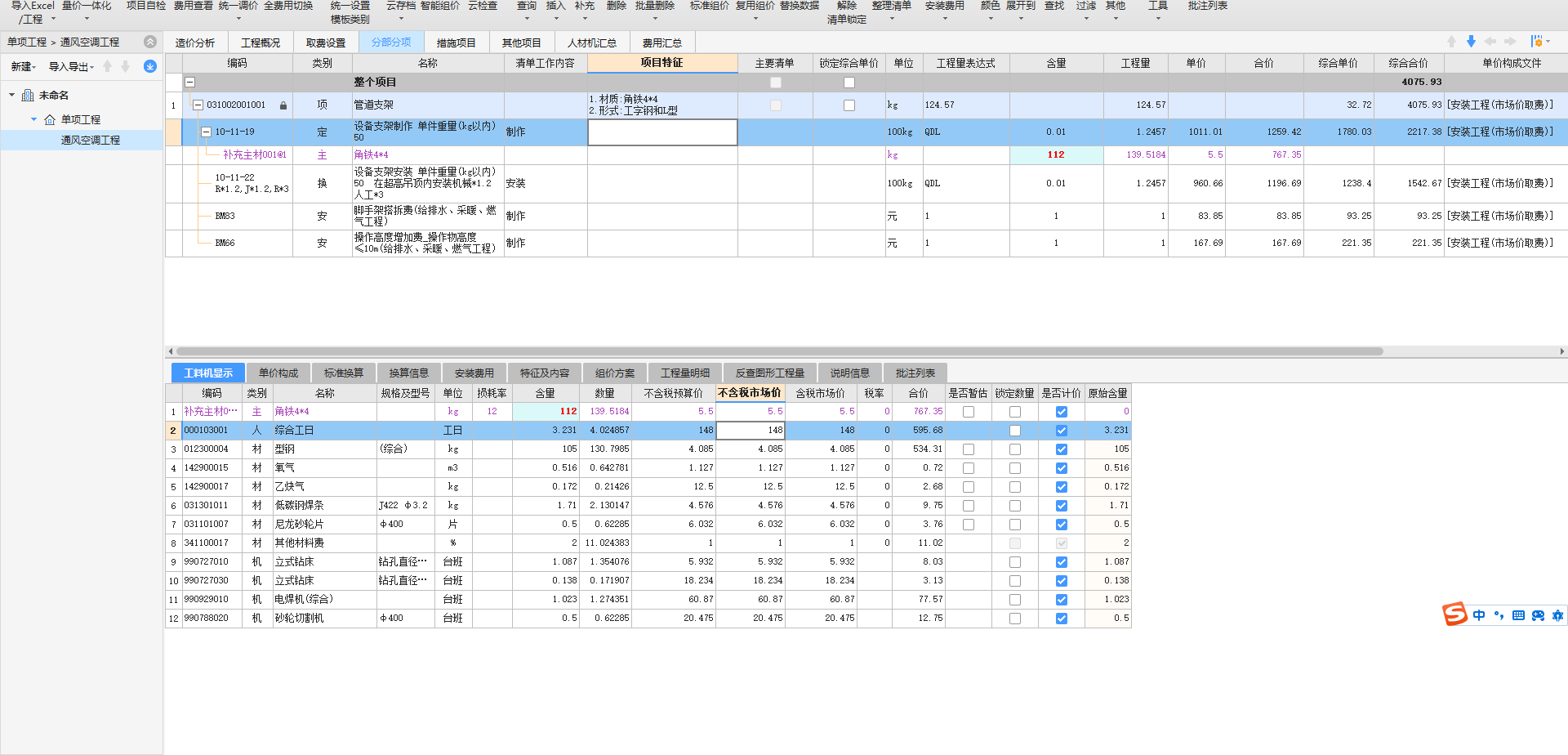
Task: Click the grey right arrow above the table
Action: [1510, 42]
